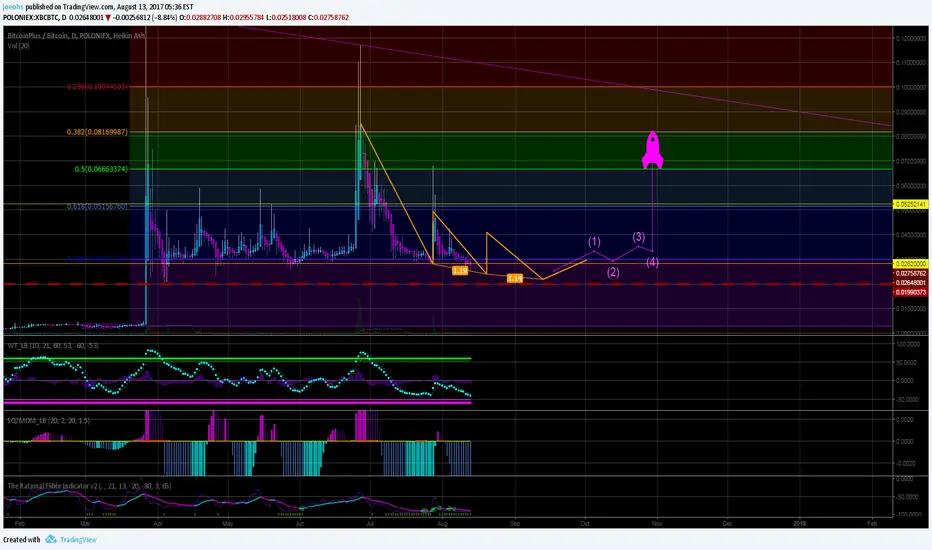This screenshot has height=550, width=932.
Task: Open the joeohs author link
Action: click(12, 7)
